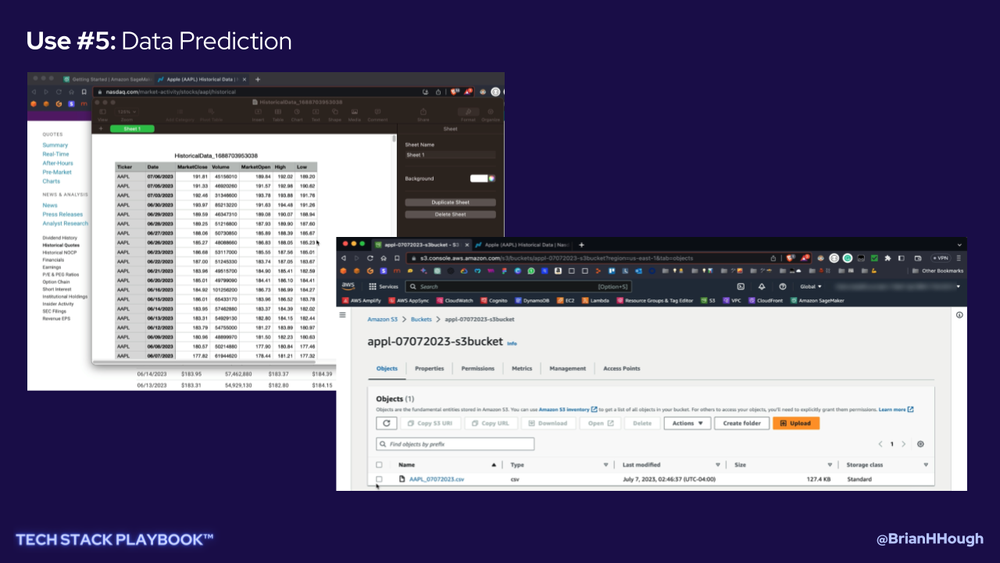Open CloudWatch shortcut in favorites bar
This screenshot has width=1000, height=563.
click(x=455, y=300)
